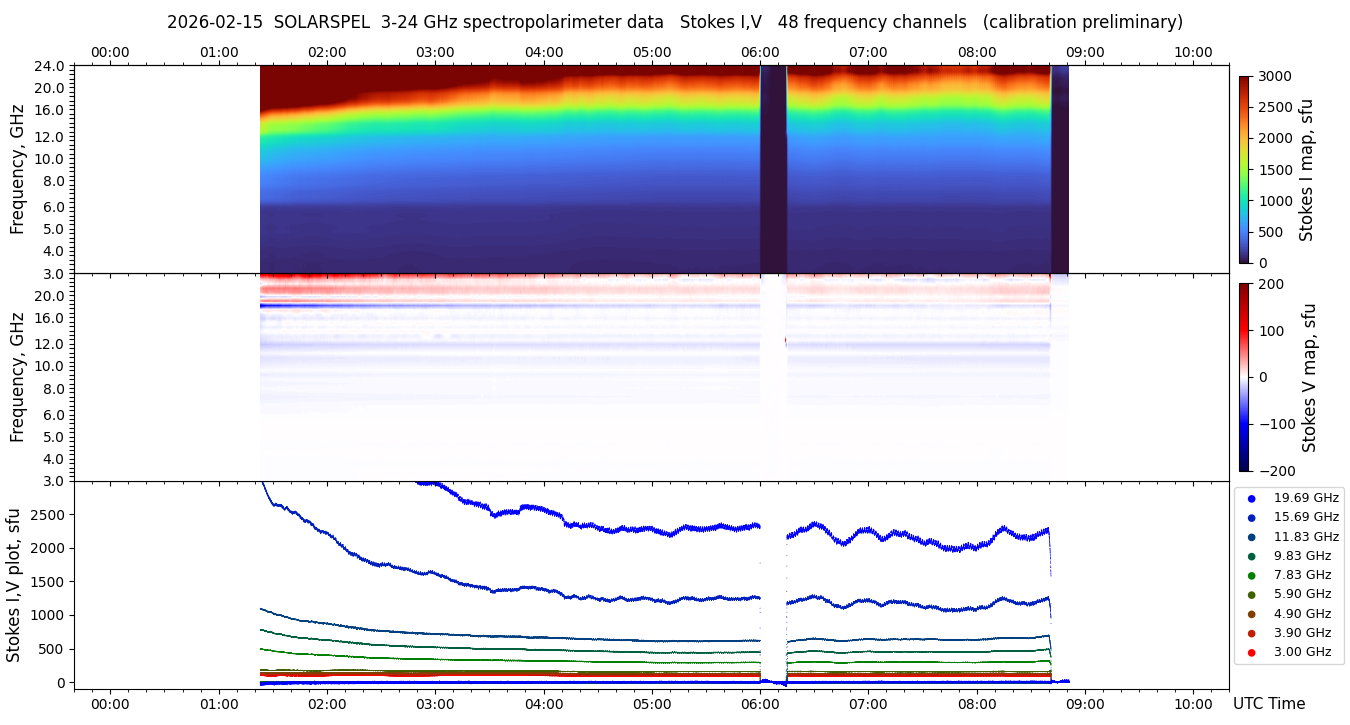
Task: Click the 4.90 GHz brown legend dot
Action: pyautogui.click(x=1251, y=614)
